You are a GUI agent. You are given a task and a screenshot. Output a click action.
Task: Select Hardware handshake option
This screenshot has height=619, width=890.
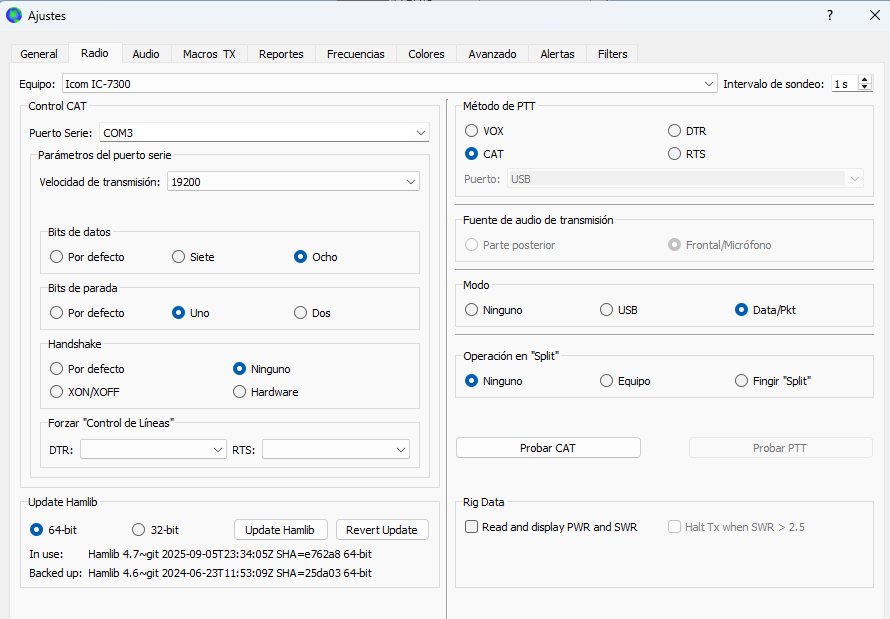click(x=240, y=392)
